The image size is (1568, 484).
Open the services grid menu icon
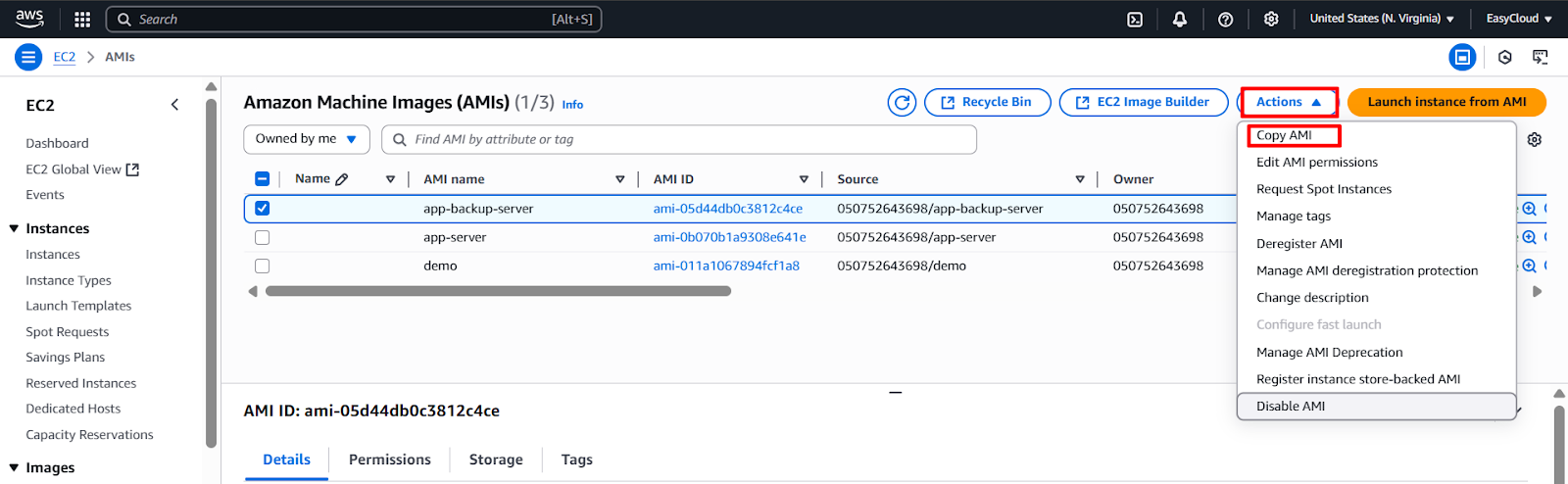pos(82,19)
